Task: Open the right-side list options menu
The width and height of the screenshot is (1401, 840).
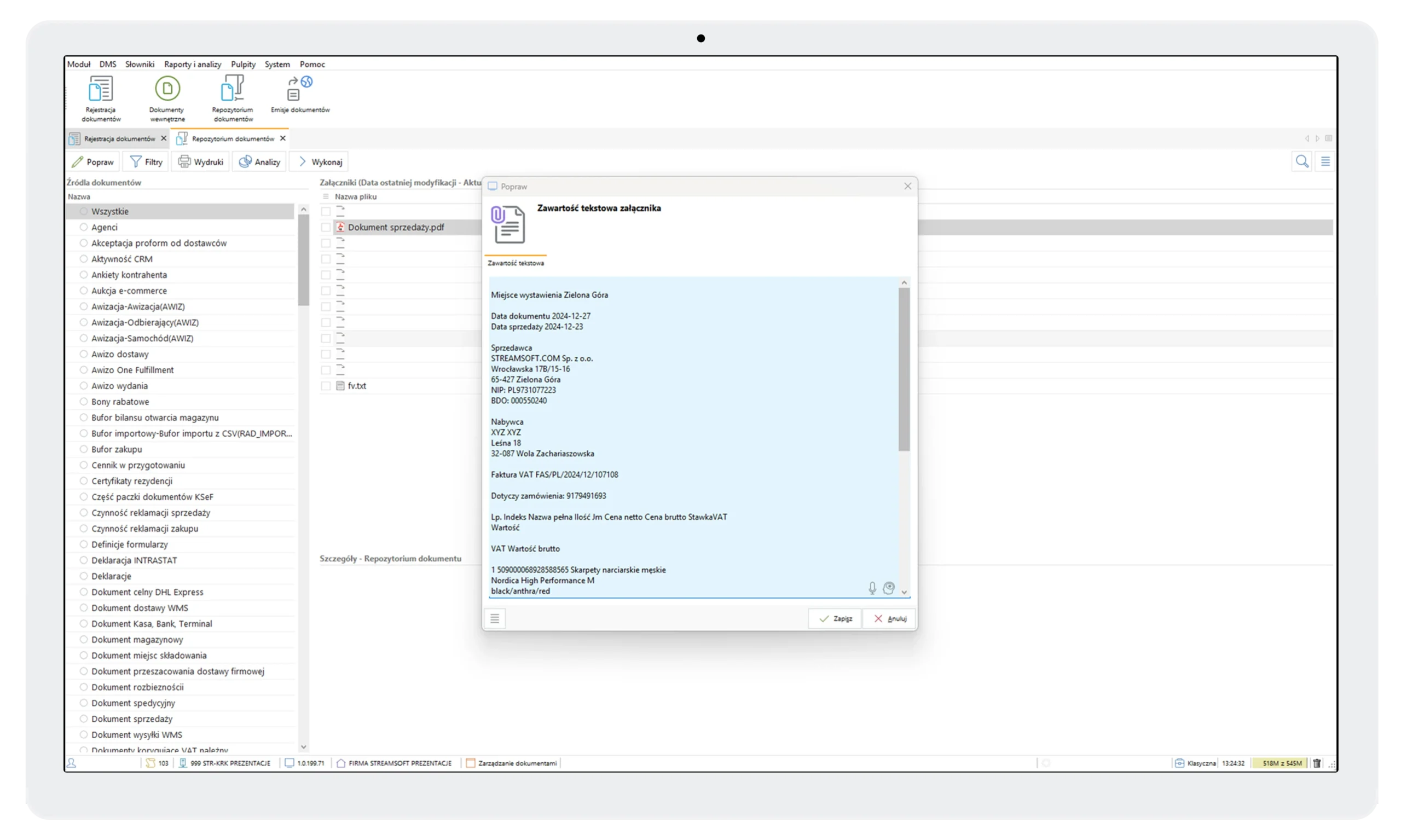Action: click(1325, 162)
